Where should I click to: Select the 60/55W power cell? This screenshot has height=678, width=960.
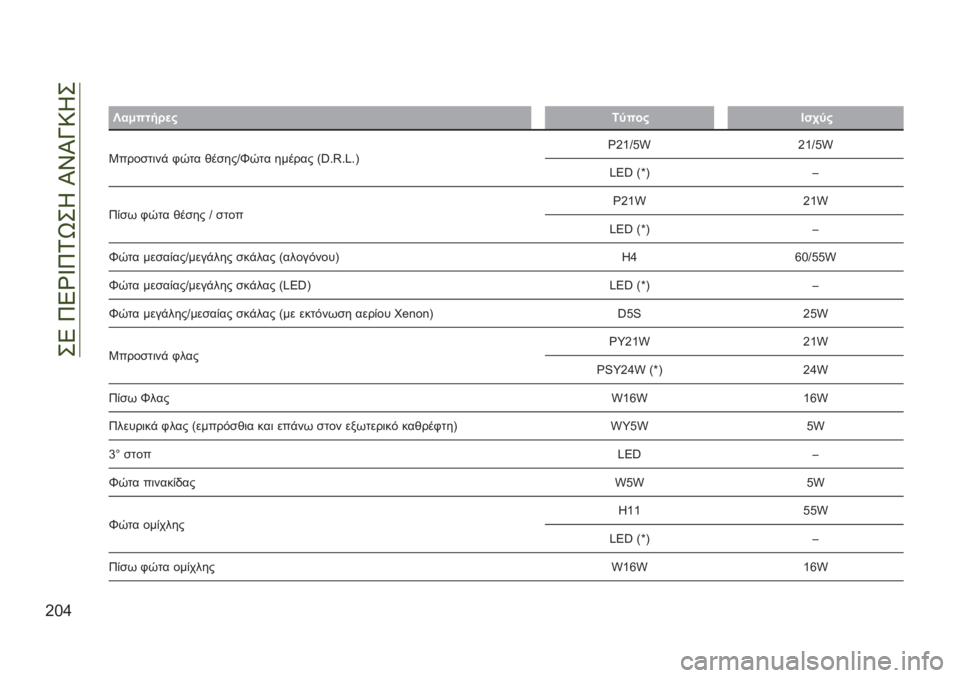pos(816,257)
